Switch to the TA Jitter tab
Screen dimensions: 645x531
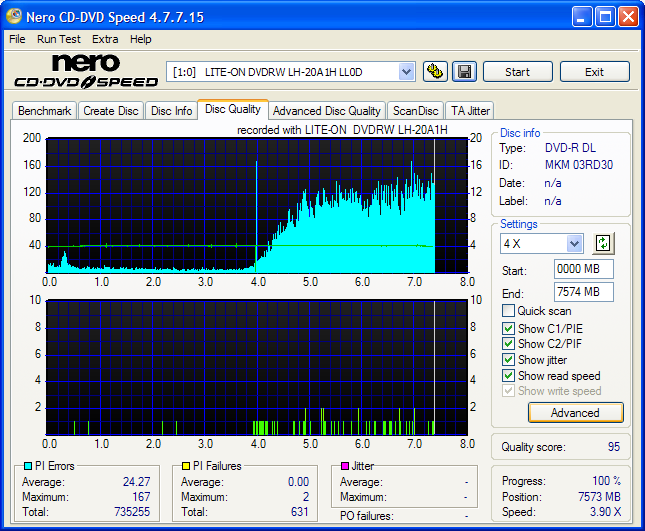click(470, 111)
